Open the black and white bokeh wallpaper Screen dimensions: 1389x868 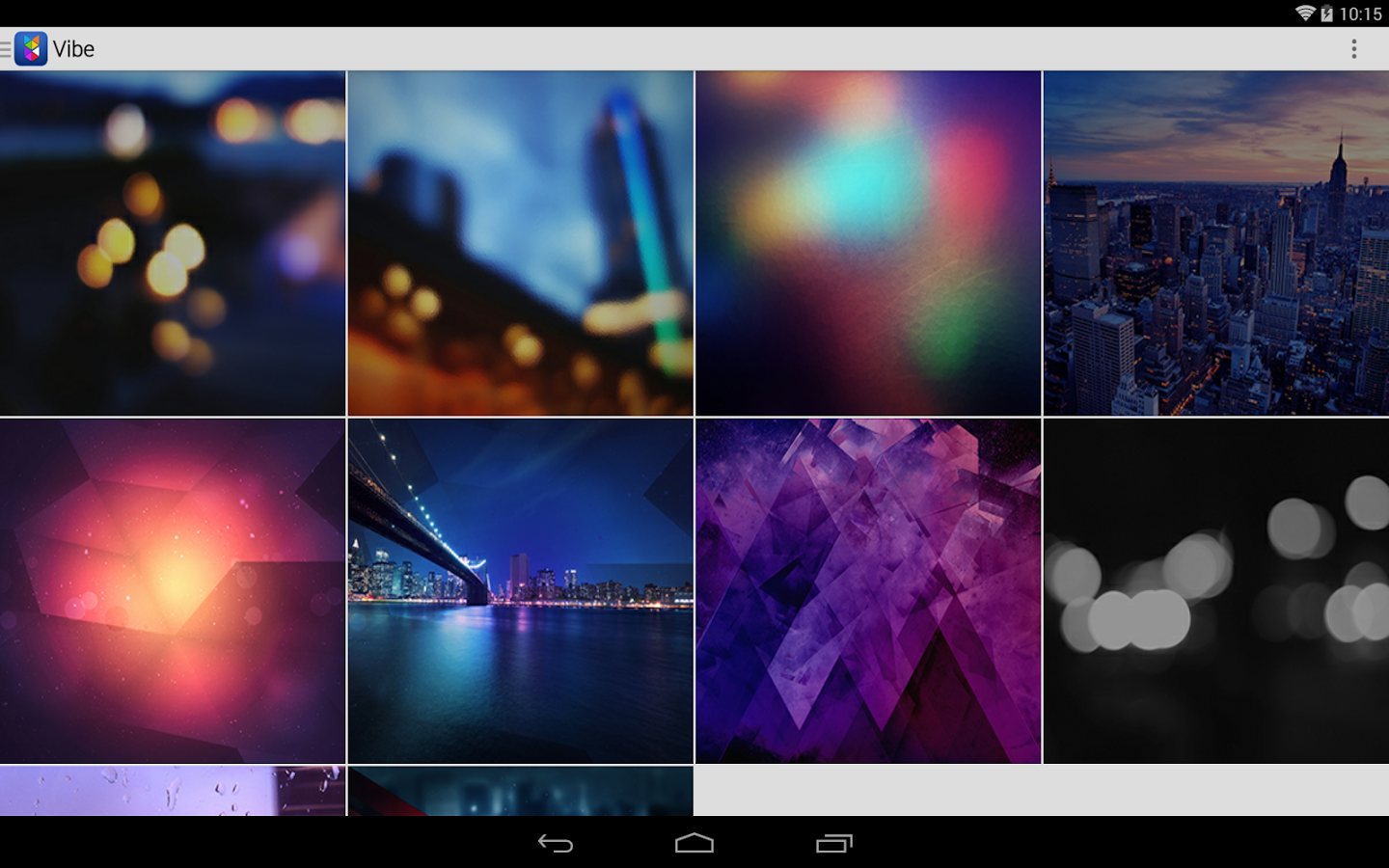tap(1216, 591)
